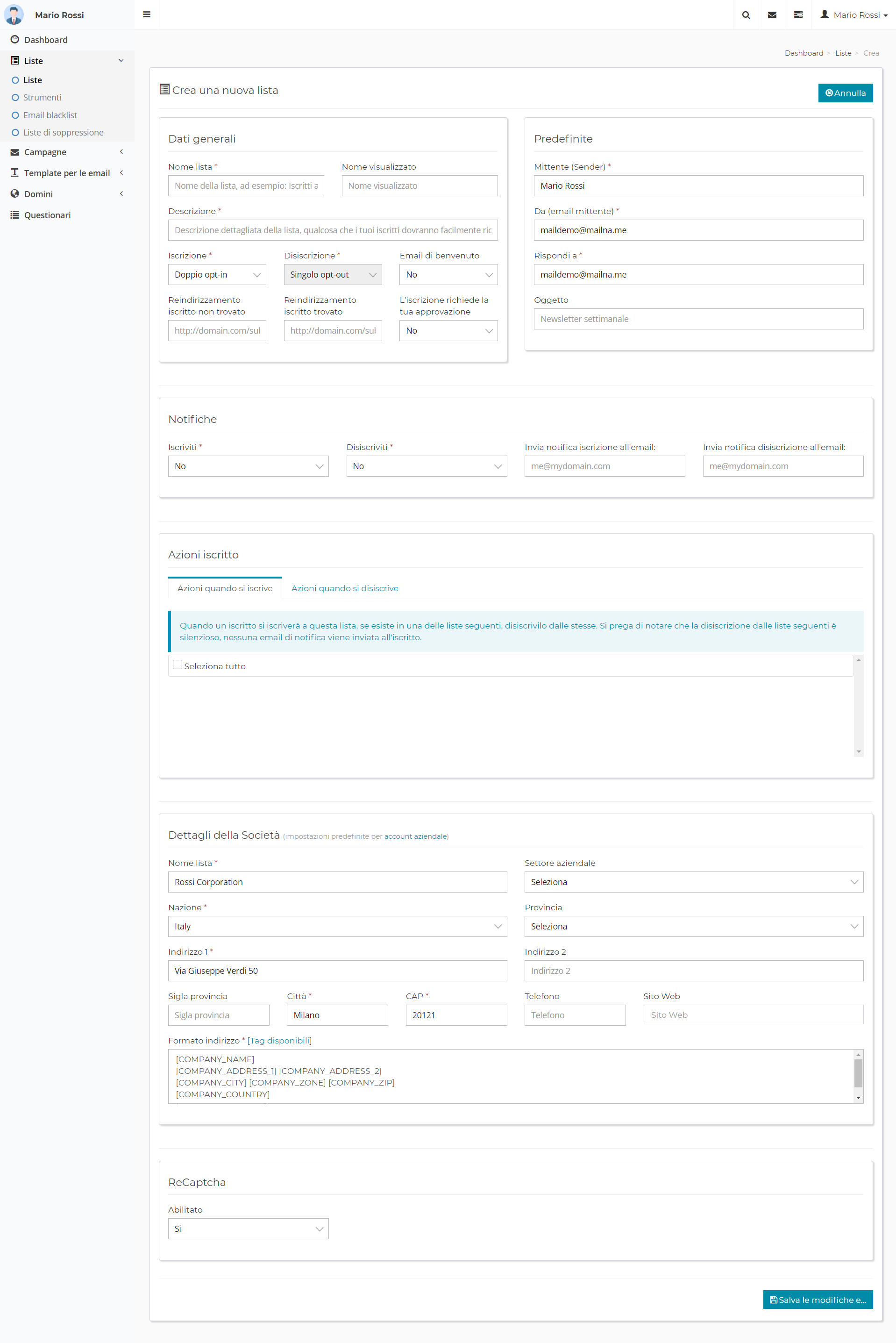Open the Iscrizione Doppio opt-in dropdown
Screen dimensions: 896x1343
(217, 275)
